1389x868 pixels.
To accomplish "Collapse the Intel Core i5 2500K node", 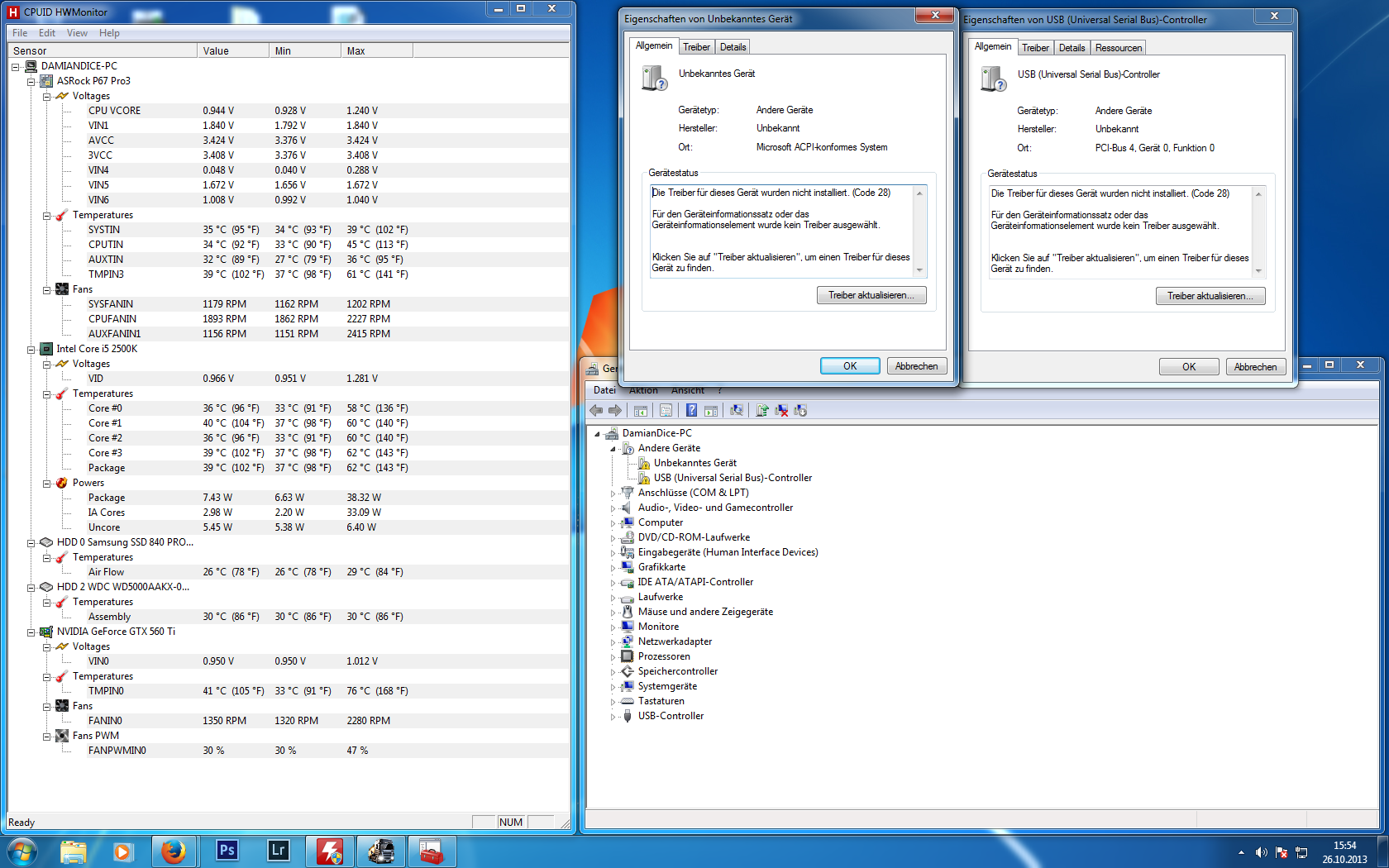I will [x=31, y=349].
